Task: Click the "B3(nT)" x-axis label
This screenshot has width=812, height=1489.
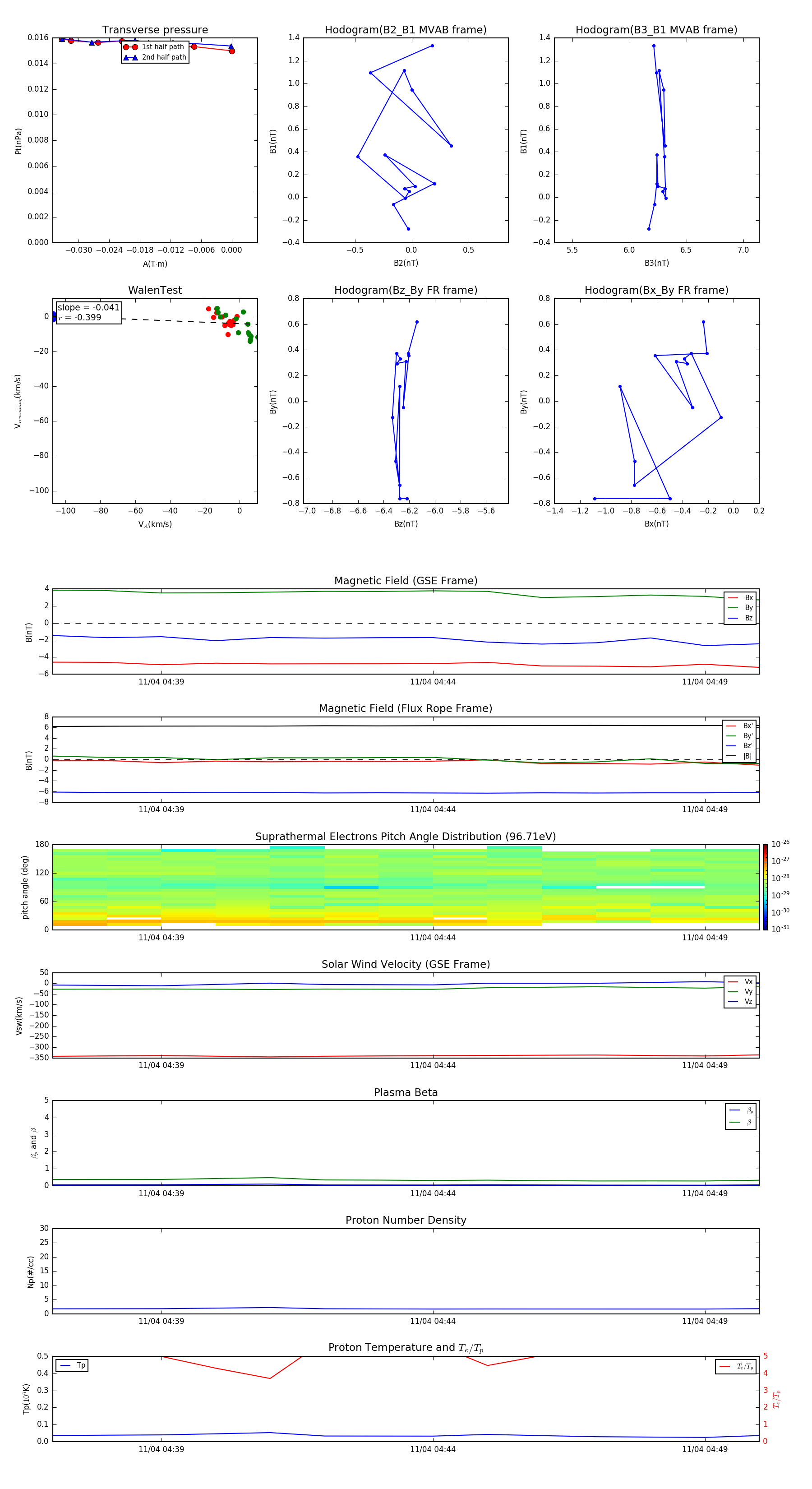Action: [x=656, y=263]
